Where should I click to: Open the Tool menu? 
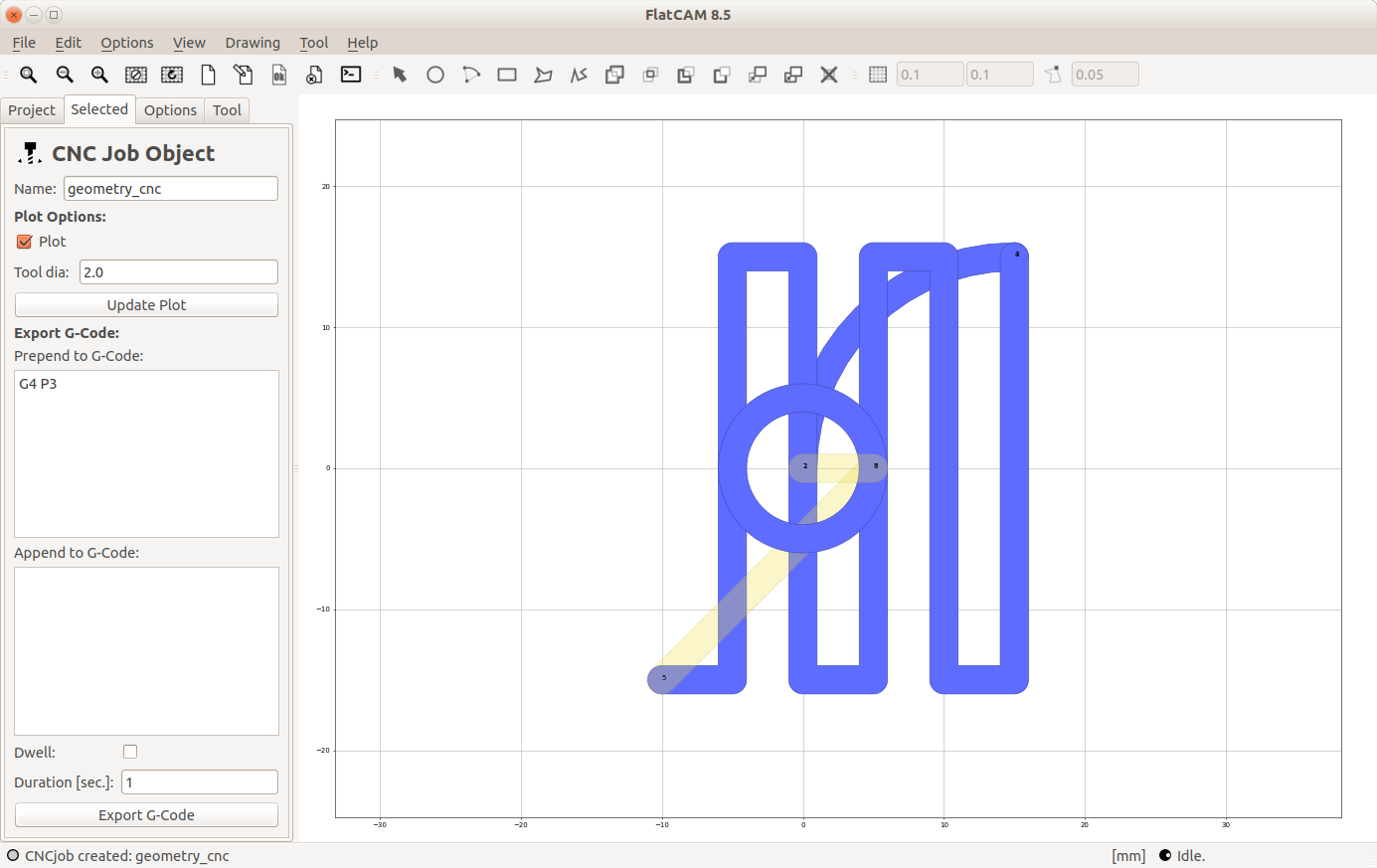(313, 43)
